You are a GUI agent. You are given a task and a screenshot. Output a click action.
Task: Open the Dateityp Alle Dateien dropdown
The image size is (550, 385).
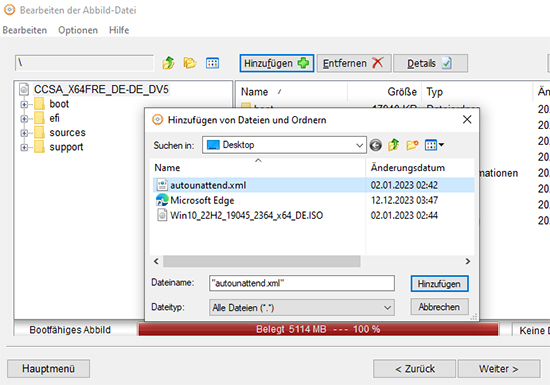coord(302,308)
